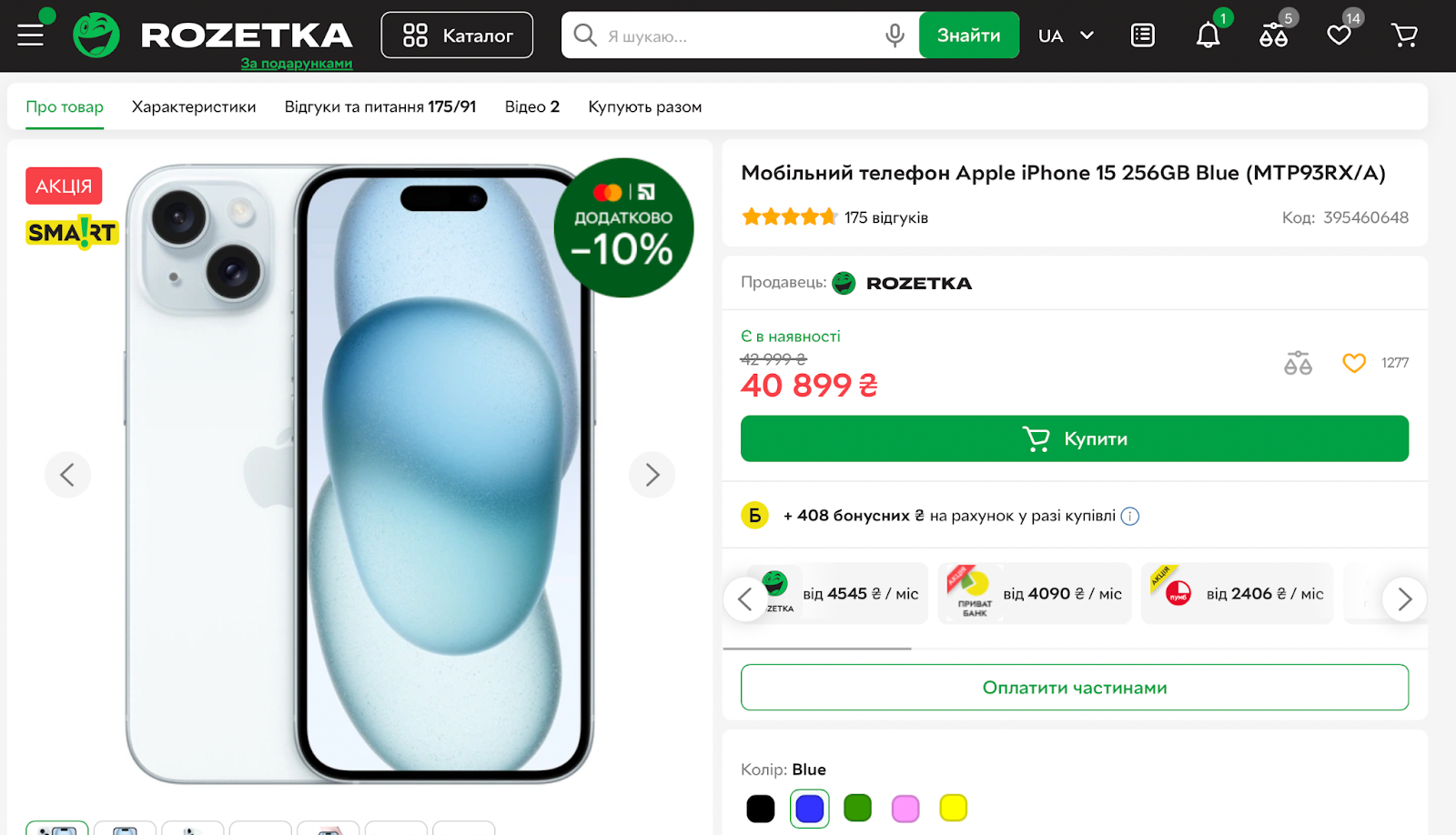Choose the pink color swatch
The height and width of the screenshot is (835, 1456).
[905, 808]
